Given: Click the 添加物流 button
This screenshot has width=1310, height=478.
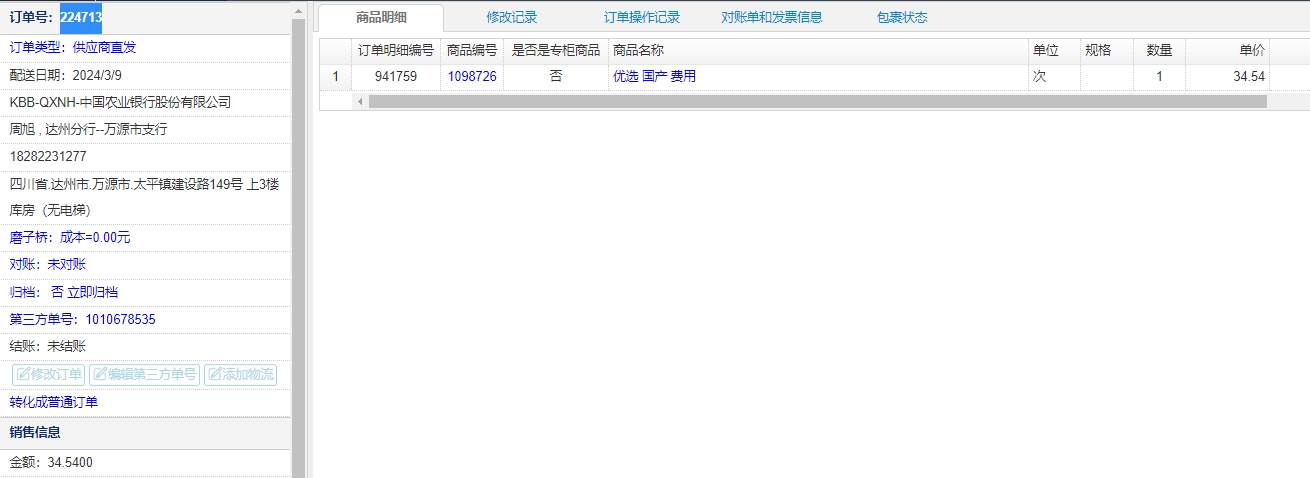Looking at the screenshot, I should [x=240, y=375].
